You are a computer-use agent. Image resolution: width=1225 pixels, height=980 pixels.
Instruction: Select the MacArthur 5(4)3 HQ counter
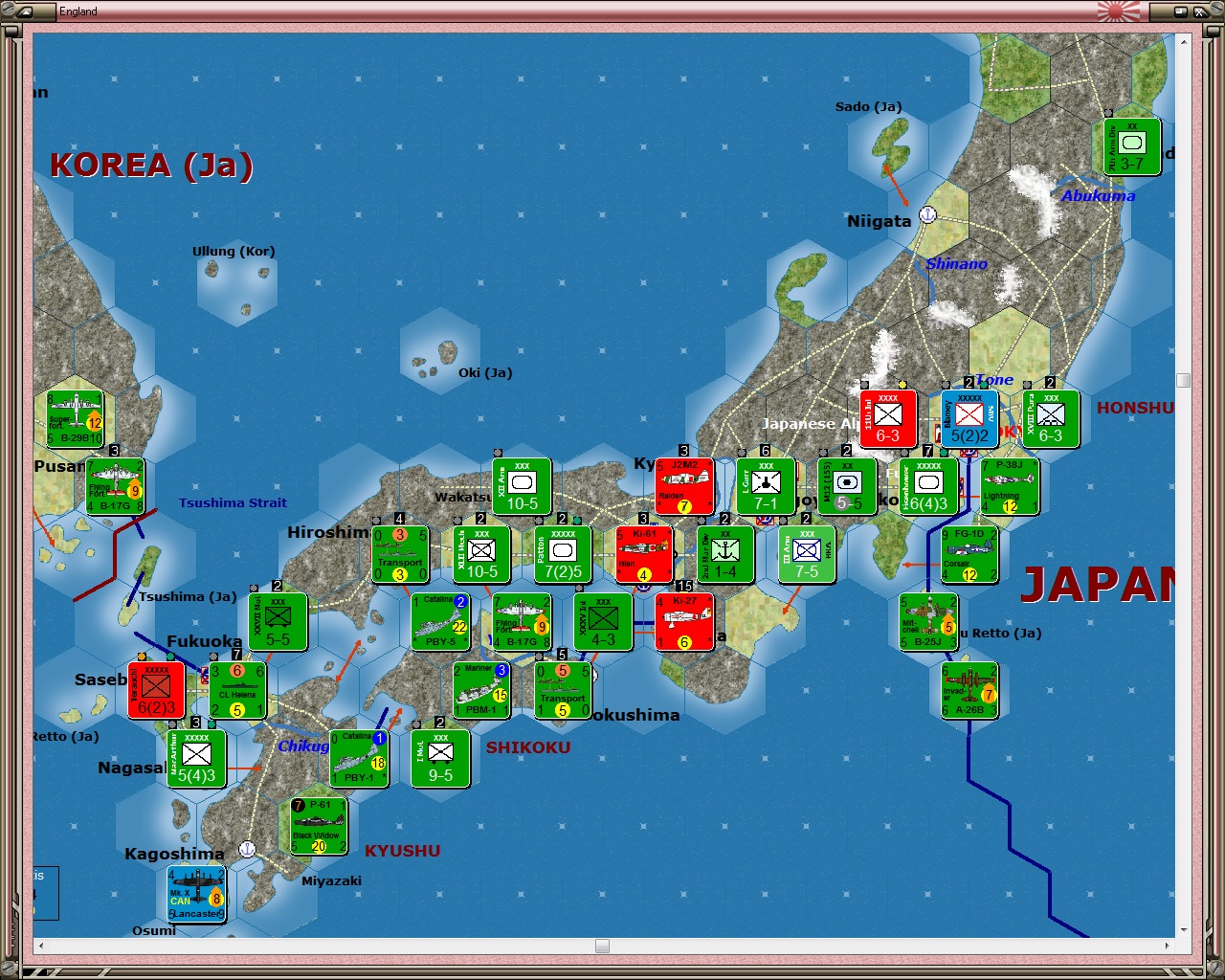click(196, 758)
